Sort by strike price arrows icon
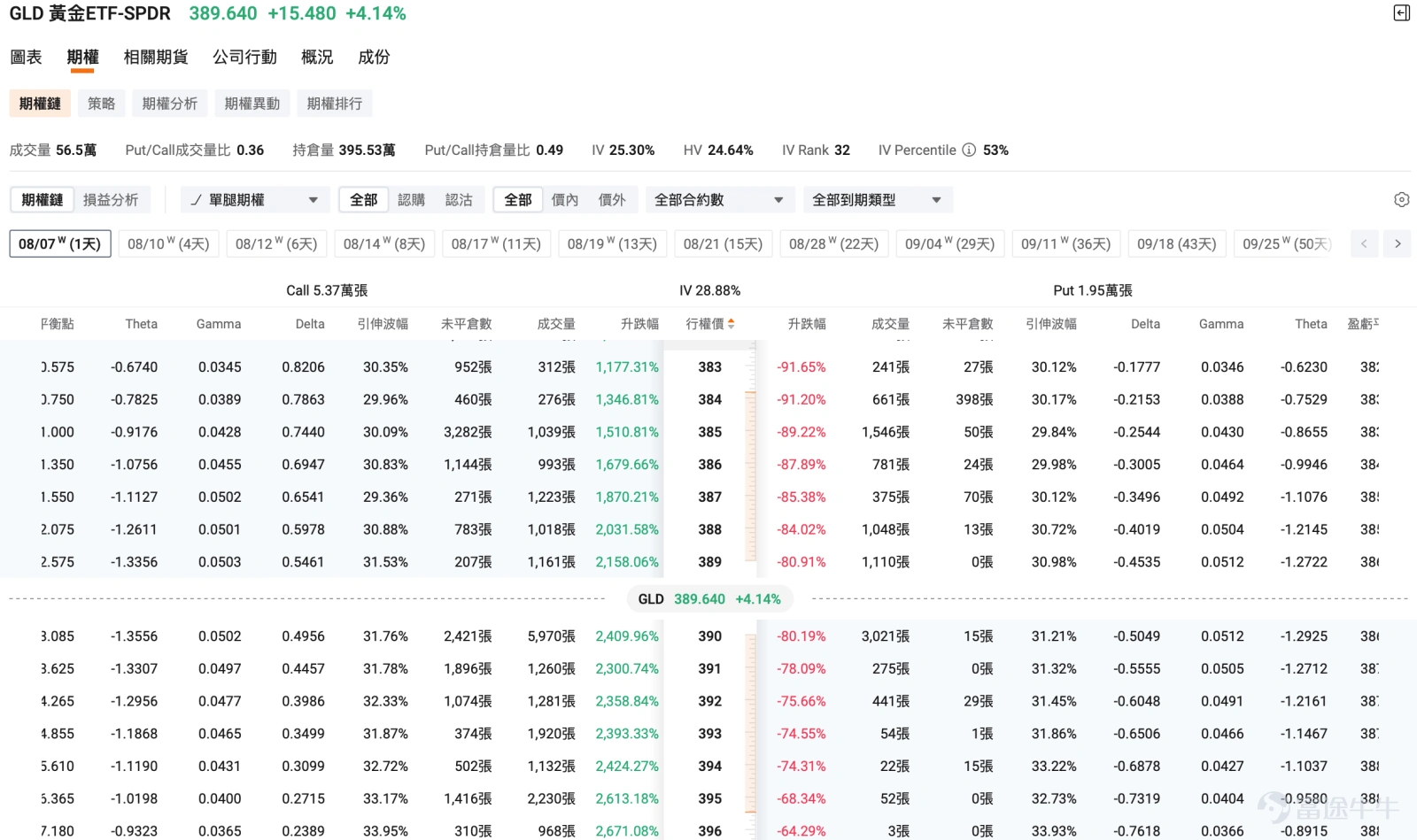This screenshot has height=840, width=1417. click(732, 324)
